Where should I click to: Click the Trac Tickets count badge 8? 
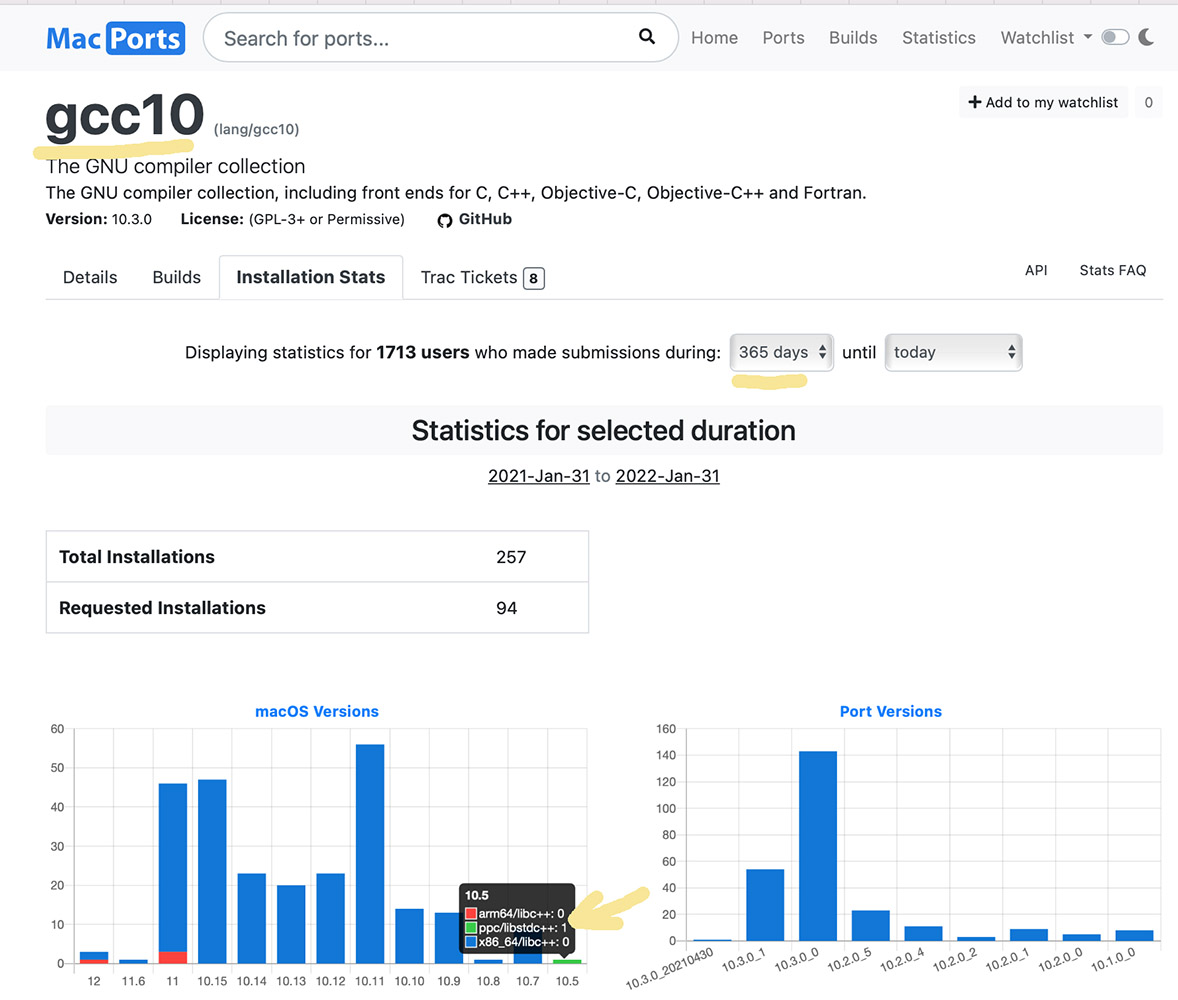pyautogui.click(x=533, y=279)
